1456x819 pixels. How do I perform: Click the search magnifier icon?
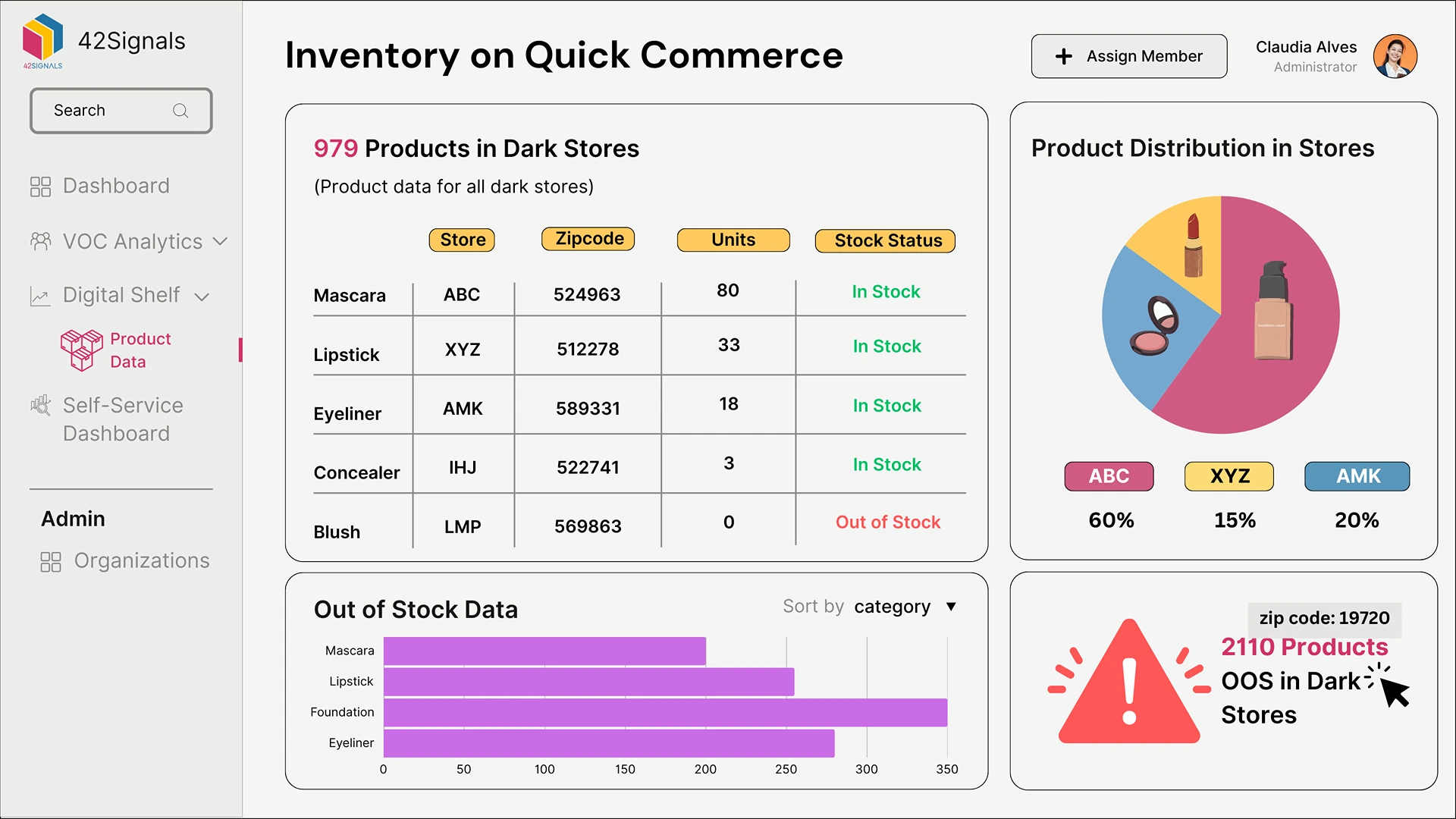pyautogui.click(x=180, y=111)
